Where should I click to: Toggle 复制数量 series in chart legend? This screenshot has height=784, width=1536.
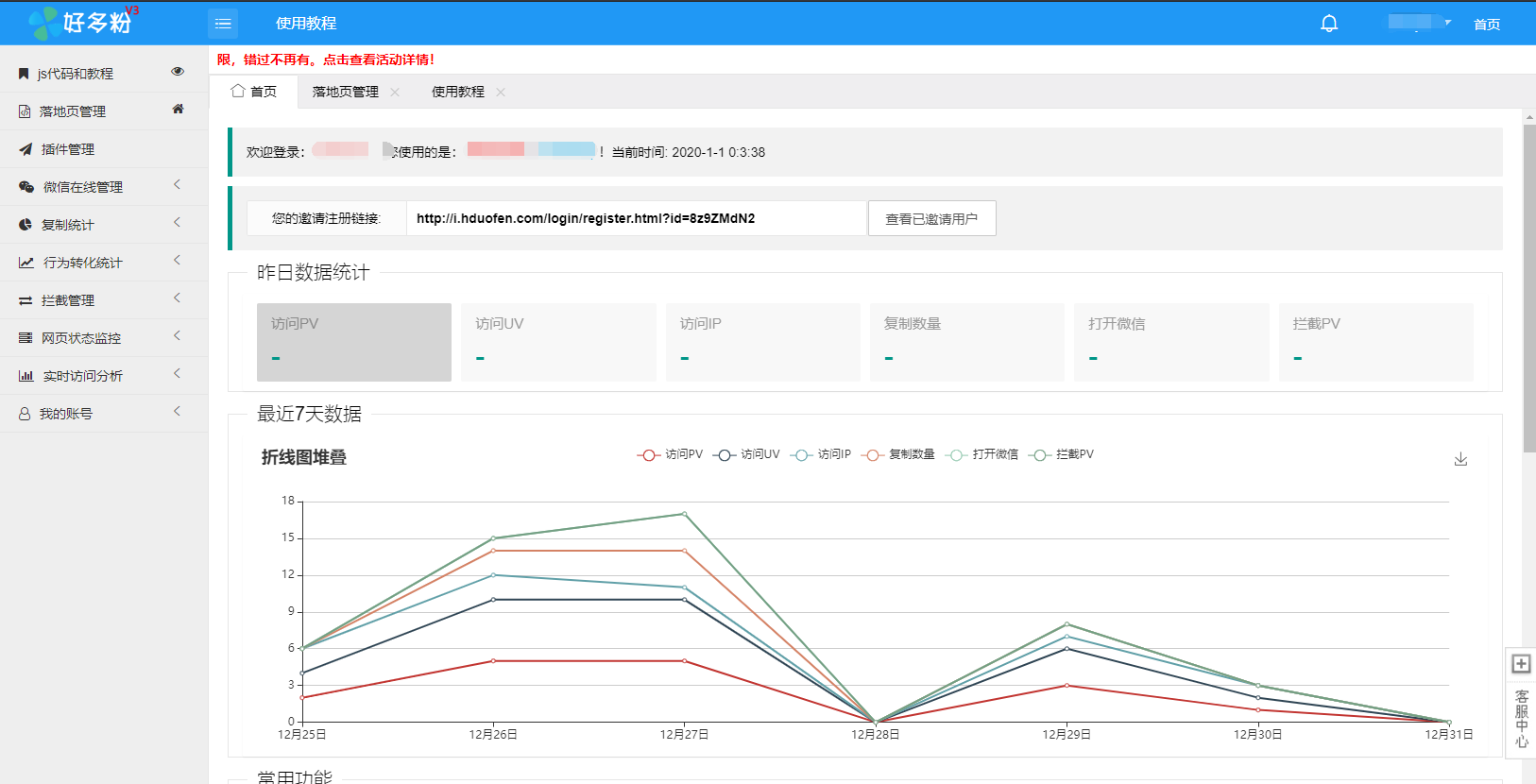897,454
